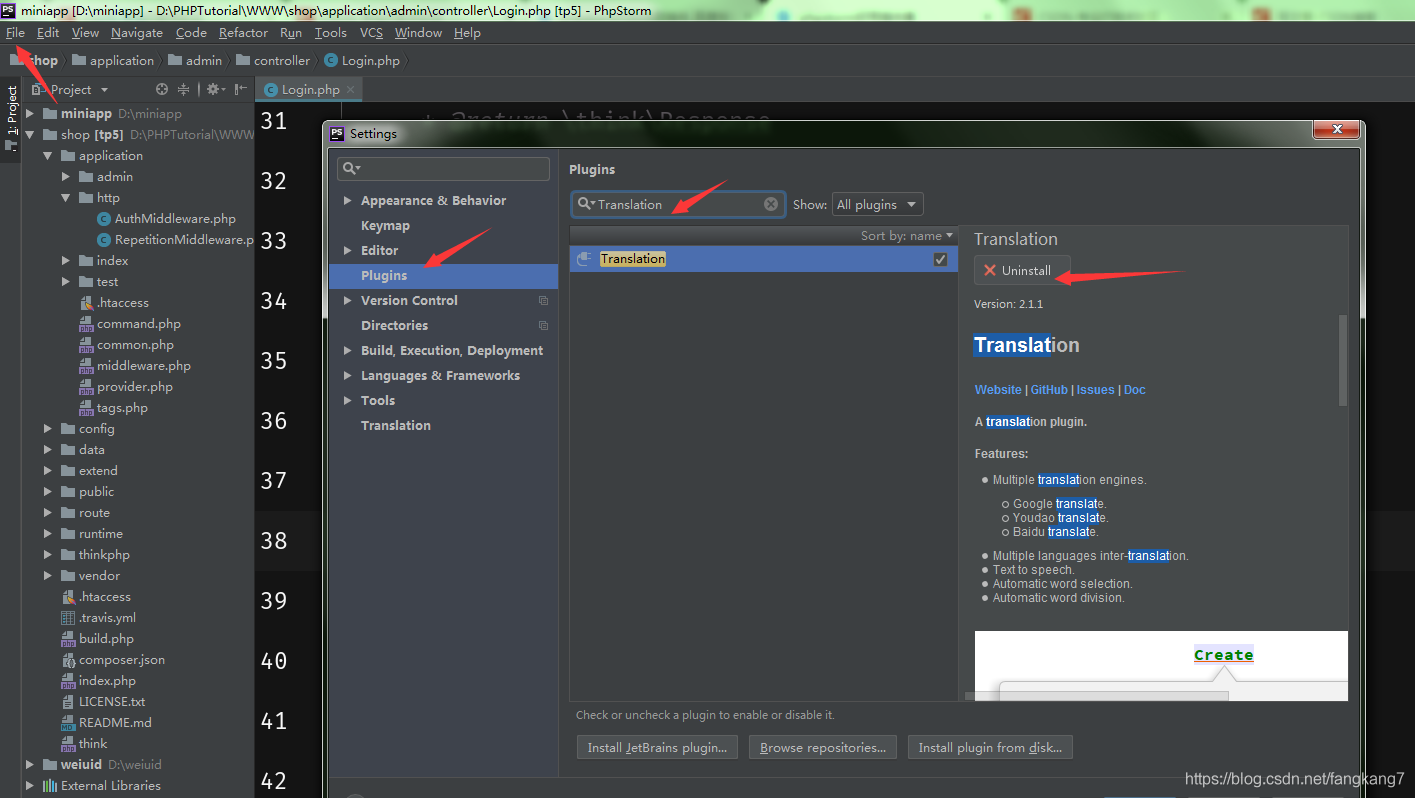Expand Build, Execution, Deployment settings section
Viewport: 1415px width, 798px height.
pos(348,350)
